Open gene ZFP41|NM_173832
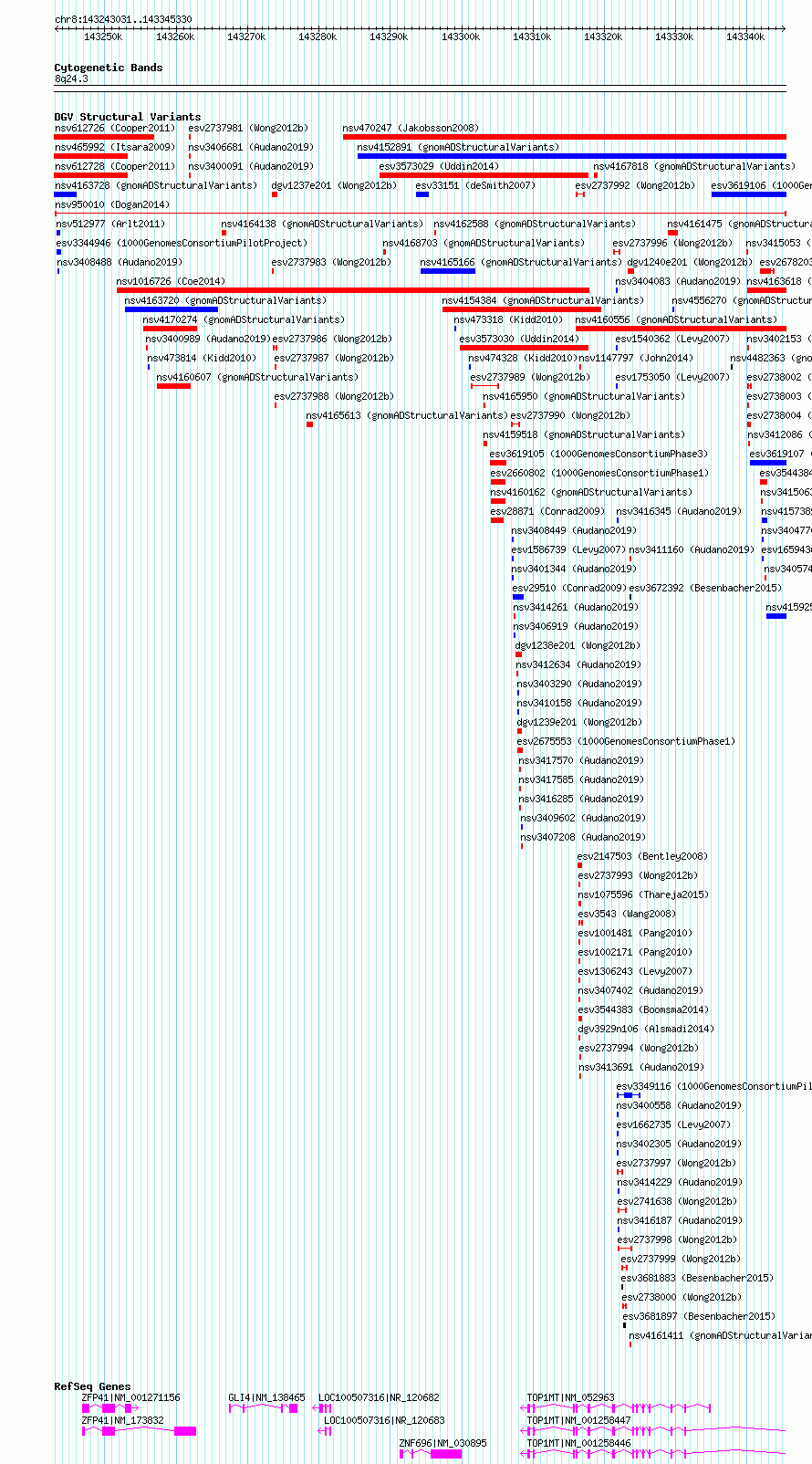812x1464 pixels. pyautogui.click(x=123, y=1420)
